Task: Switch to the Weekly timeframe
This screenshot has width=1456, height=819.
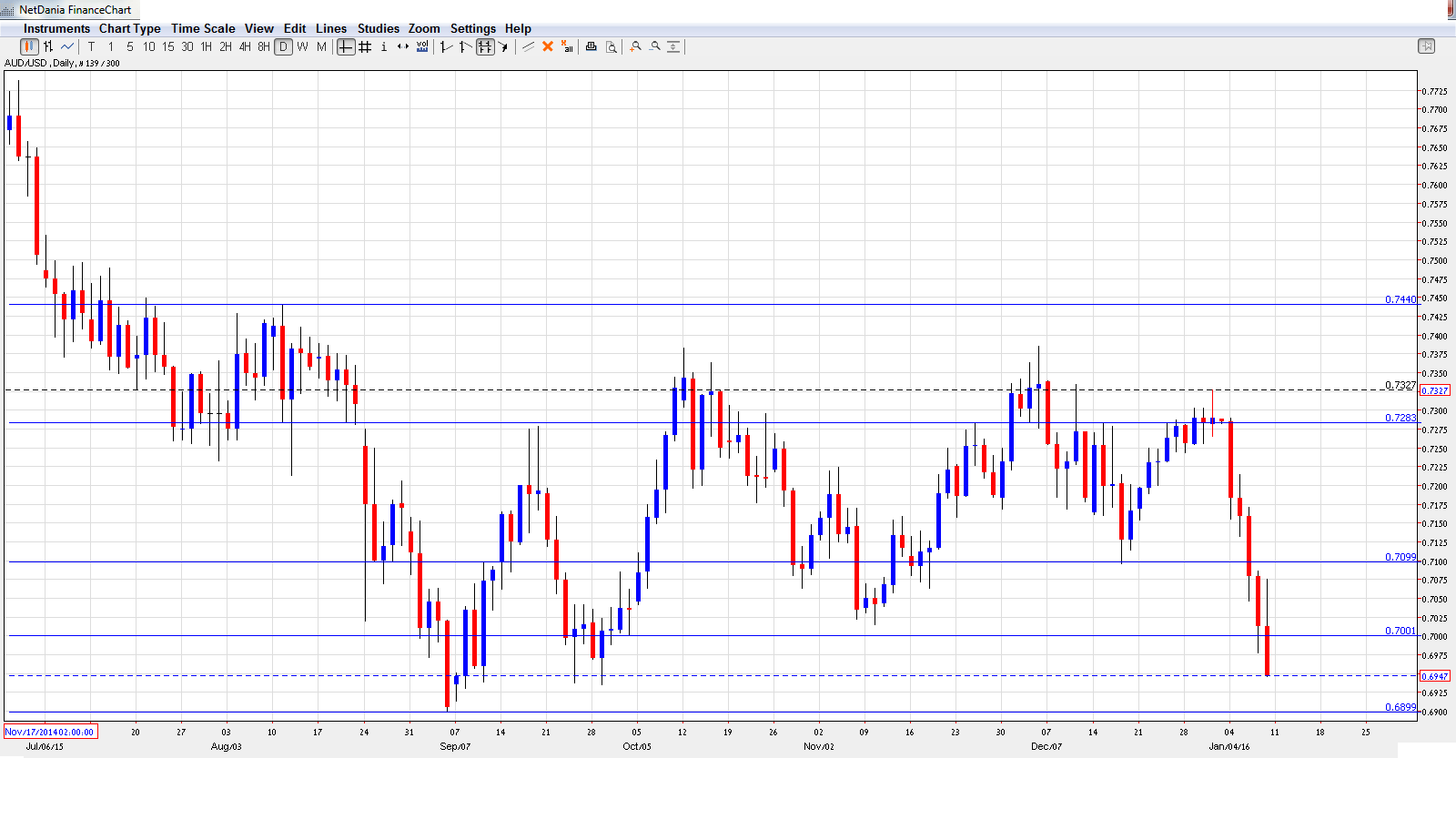Action: tap(300, 46)
